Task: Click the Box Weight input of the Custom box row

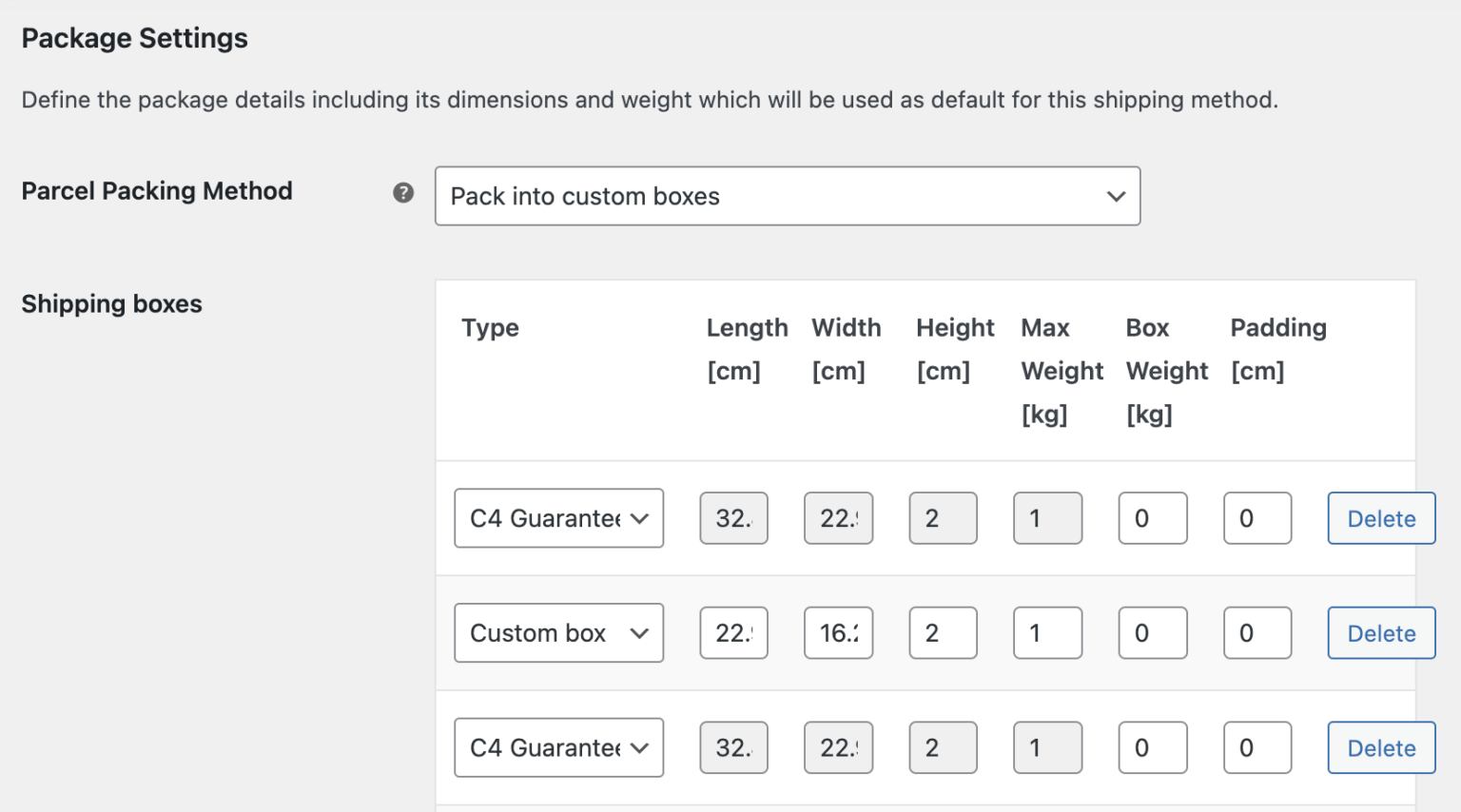Action: pos(1152,632)
